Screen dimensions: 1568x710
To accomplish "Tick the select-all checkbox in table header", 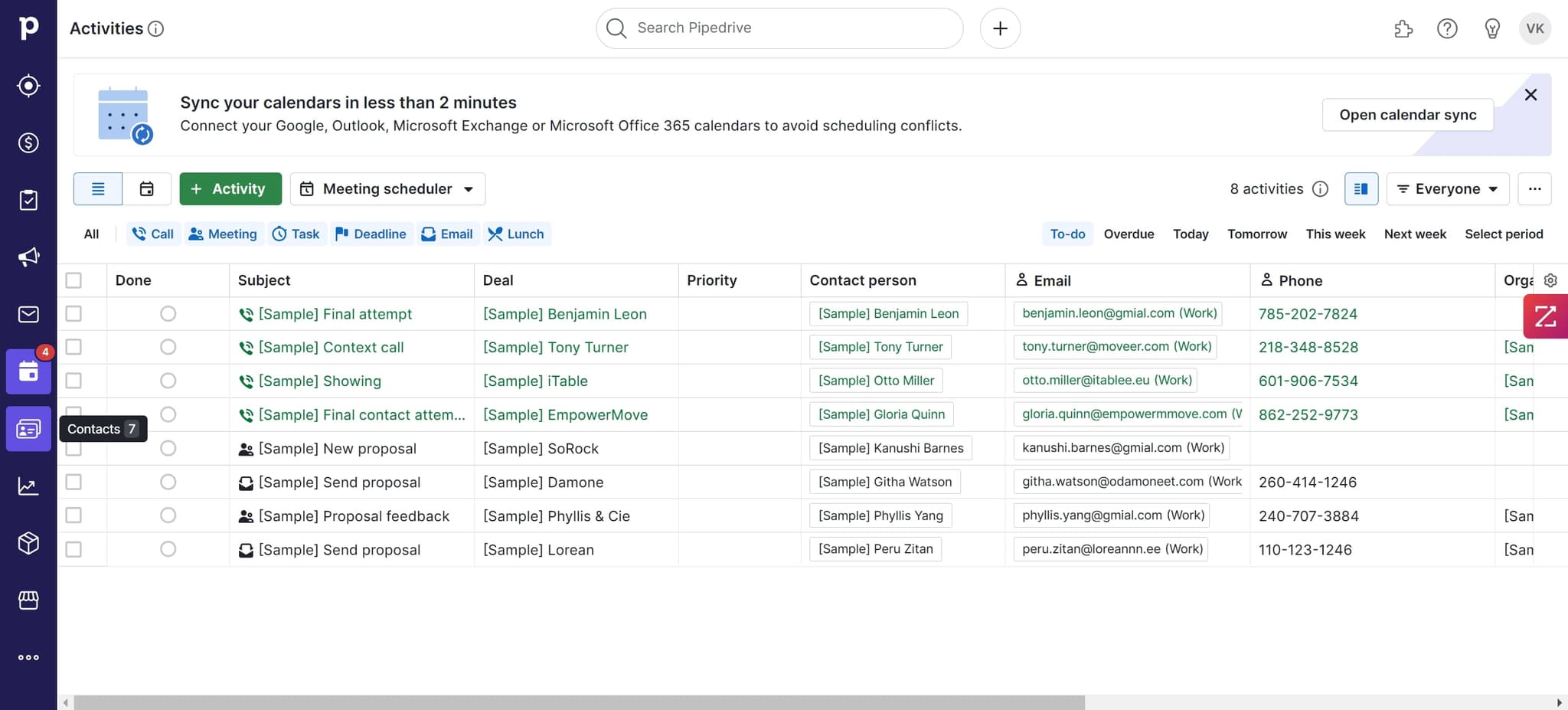I will [x=73, y=280].
